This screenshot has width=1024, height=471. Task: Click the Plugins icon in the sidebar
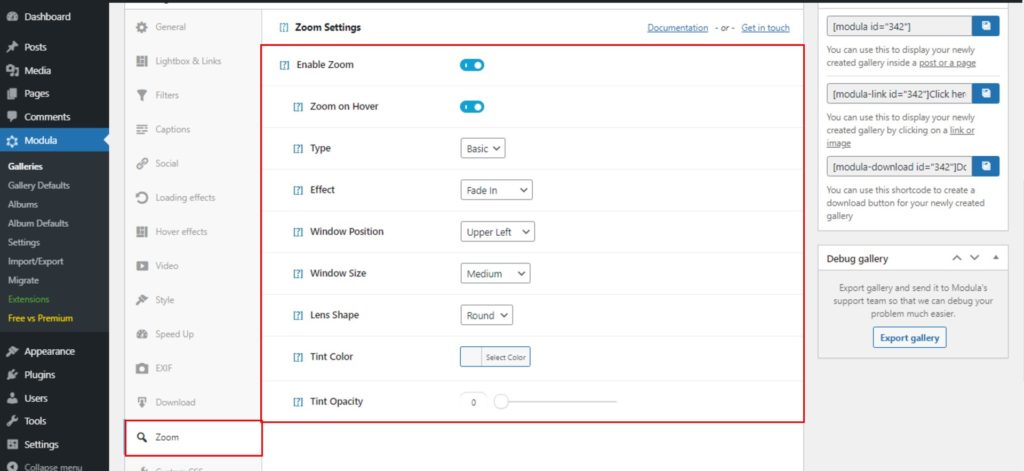coord(12,375)
